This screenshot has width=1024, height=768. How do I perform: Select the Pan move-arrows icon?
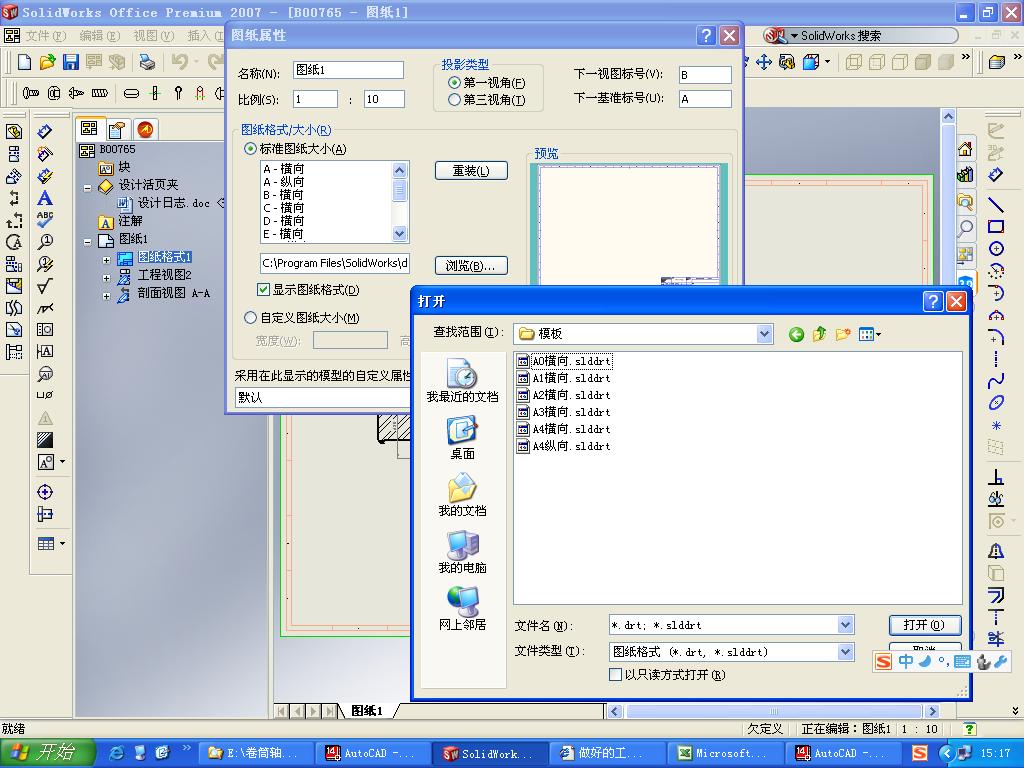tap(763, 62)
